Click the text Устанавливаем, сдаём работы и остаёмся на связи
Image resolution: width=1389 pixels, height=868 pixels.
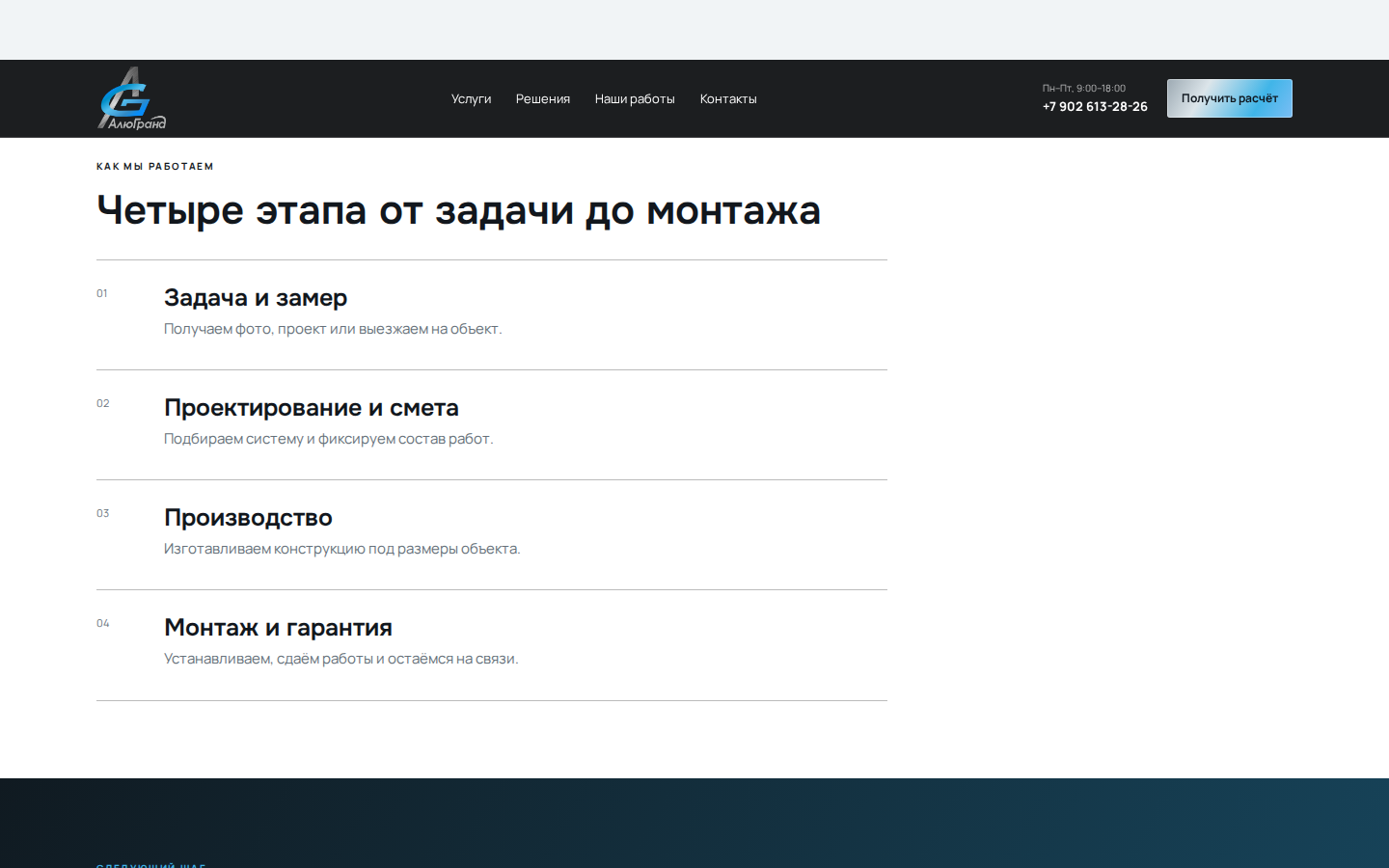tap(341, 659)
